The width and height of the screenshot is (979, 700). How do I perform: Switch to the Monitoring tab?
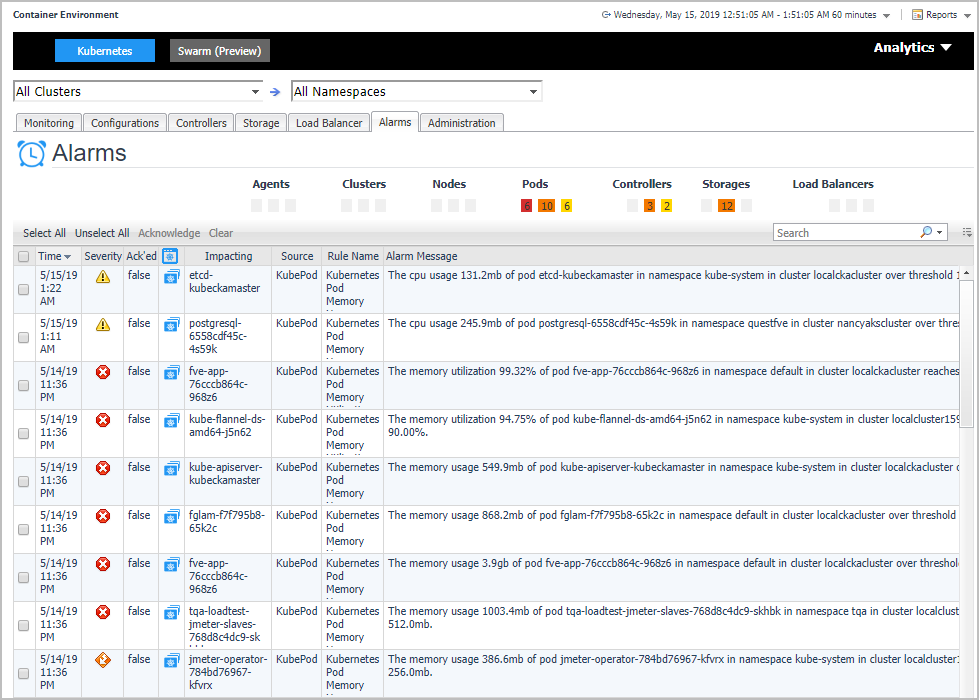(x=49, y=123)
